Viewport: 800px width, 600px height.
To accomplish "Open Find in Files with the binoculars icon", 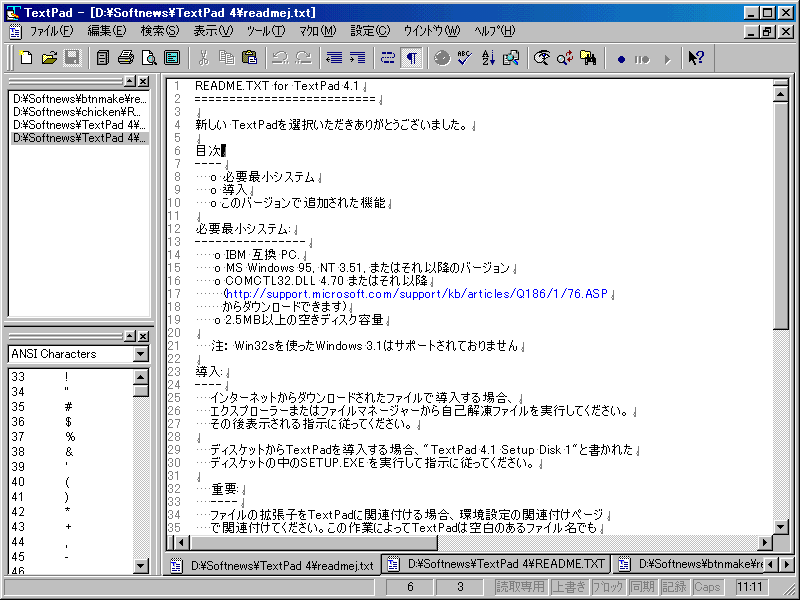I will point(588,58).
